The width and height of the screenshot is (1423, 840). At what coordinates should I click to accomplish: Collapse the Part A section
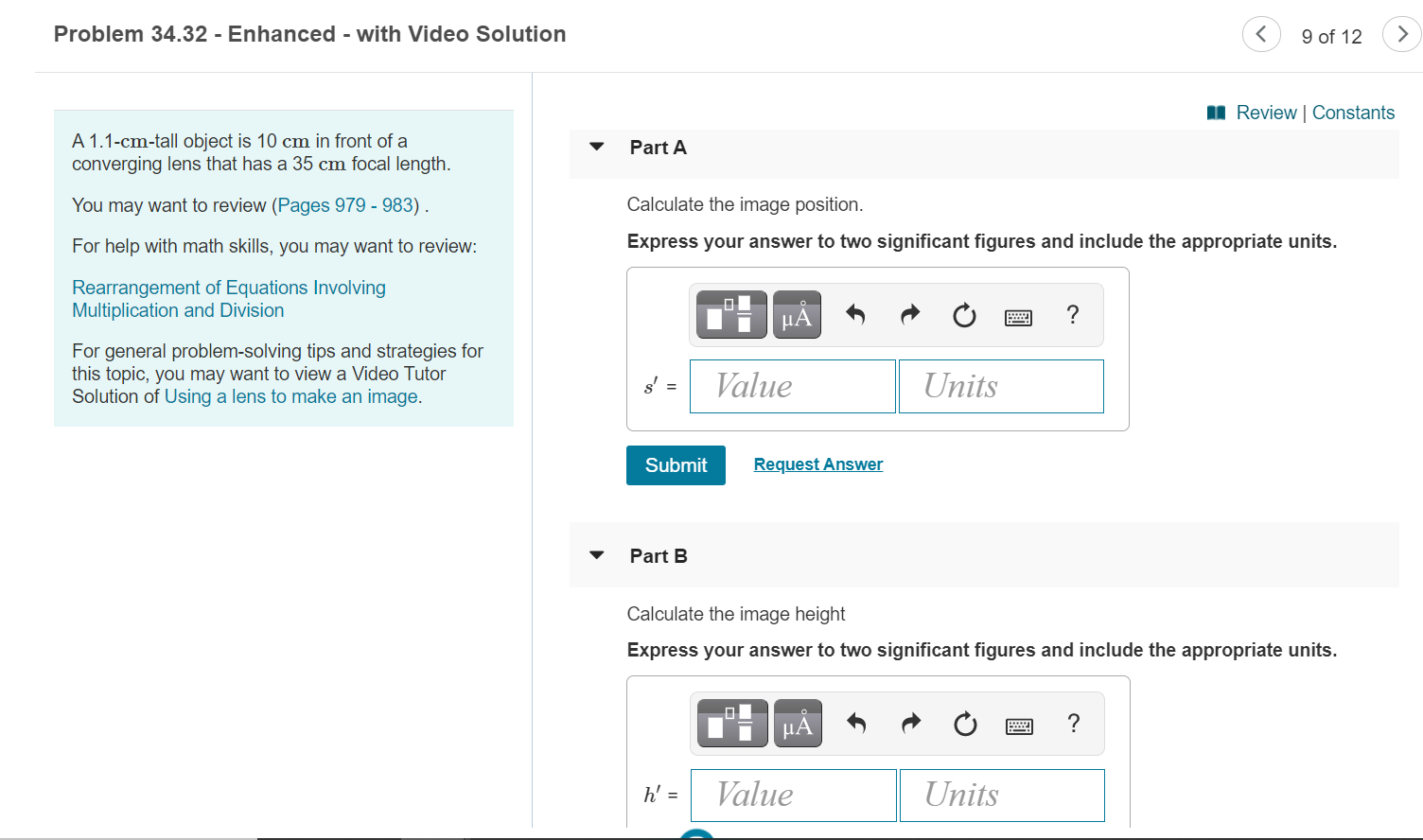(596, 147)
